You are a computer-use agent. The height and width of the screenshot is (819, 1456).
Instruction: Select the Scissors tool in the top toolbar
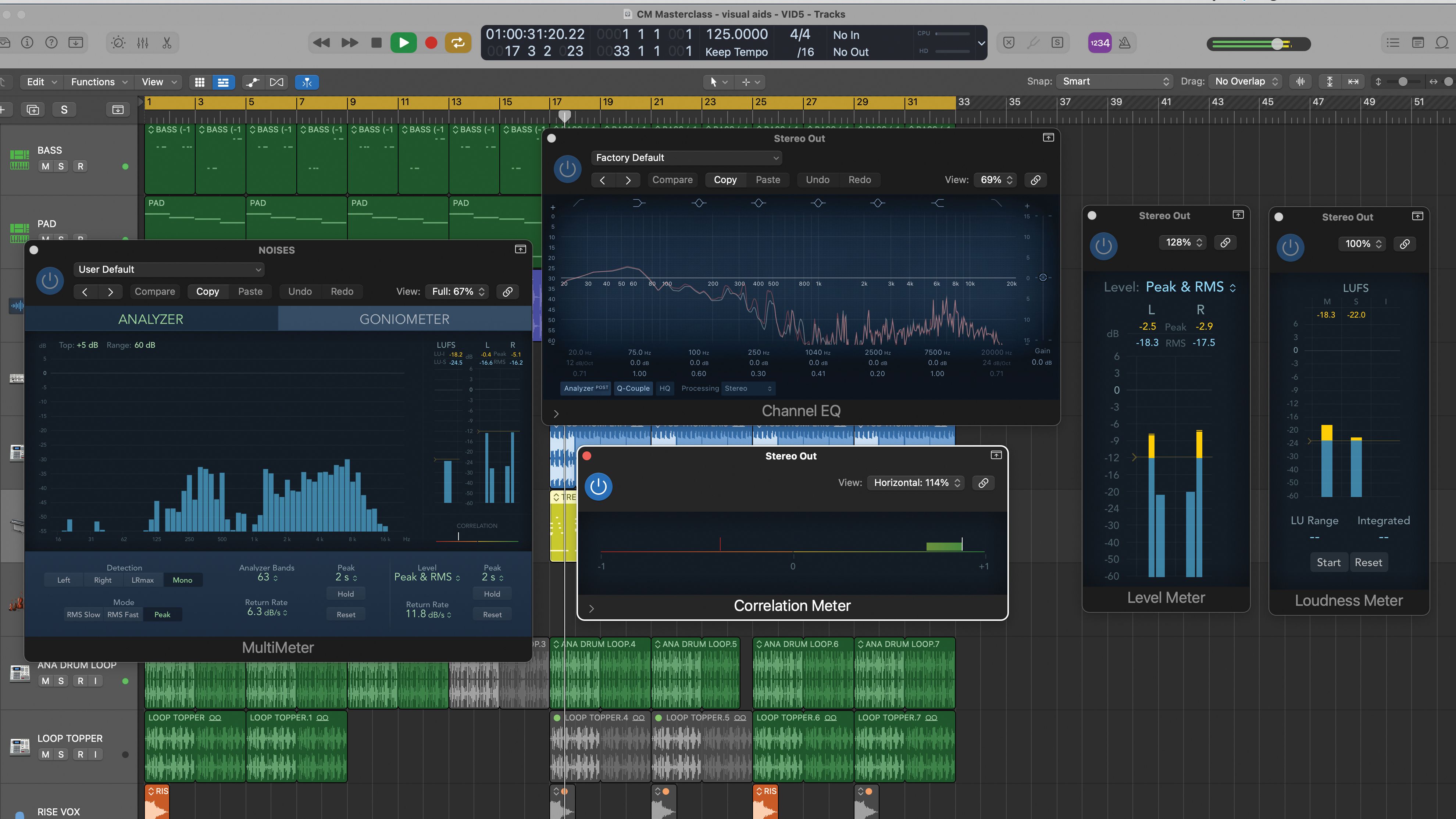(167, 42)
